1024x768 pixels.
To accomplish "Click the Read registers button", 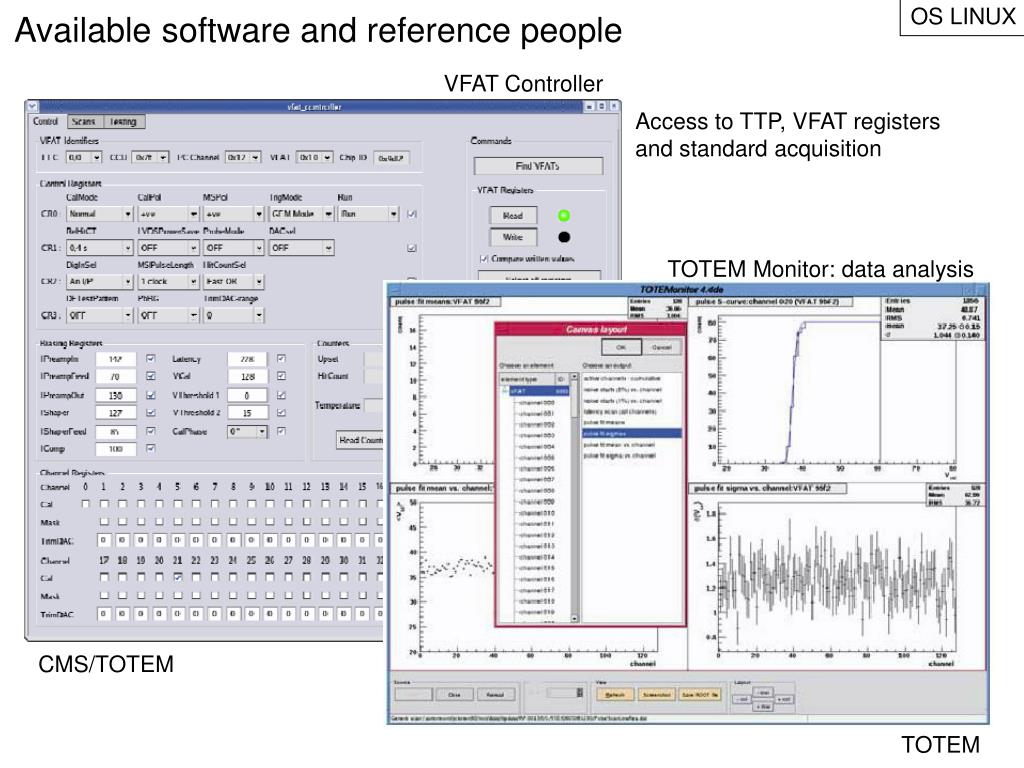I will tap(513, 216).
